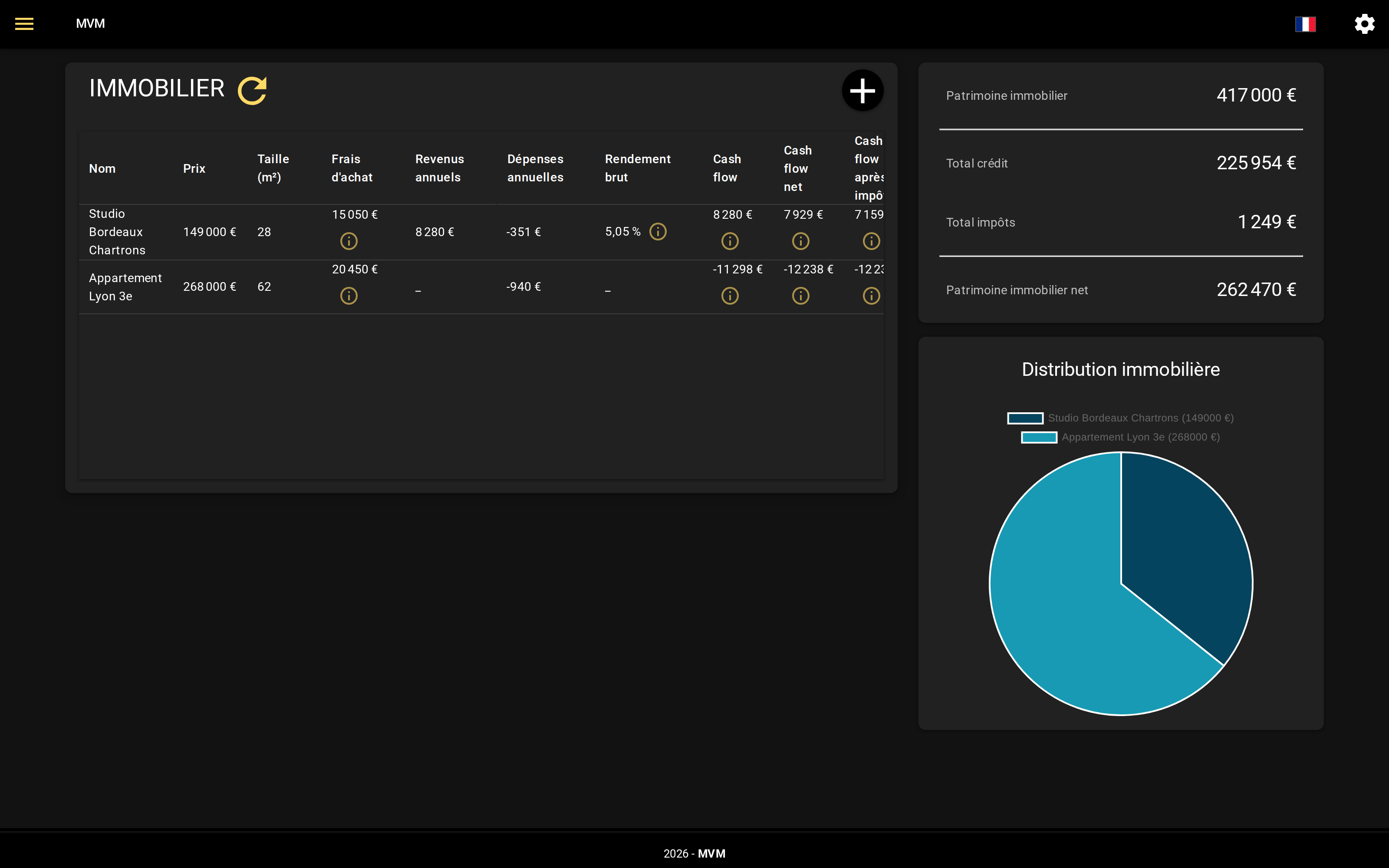Show info for Studio Bordeaux cash flow net
This screenshot has height=868, width=1389.
click(x=801, y=240)
